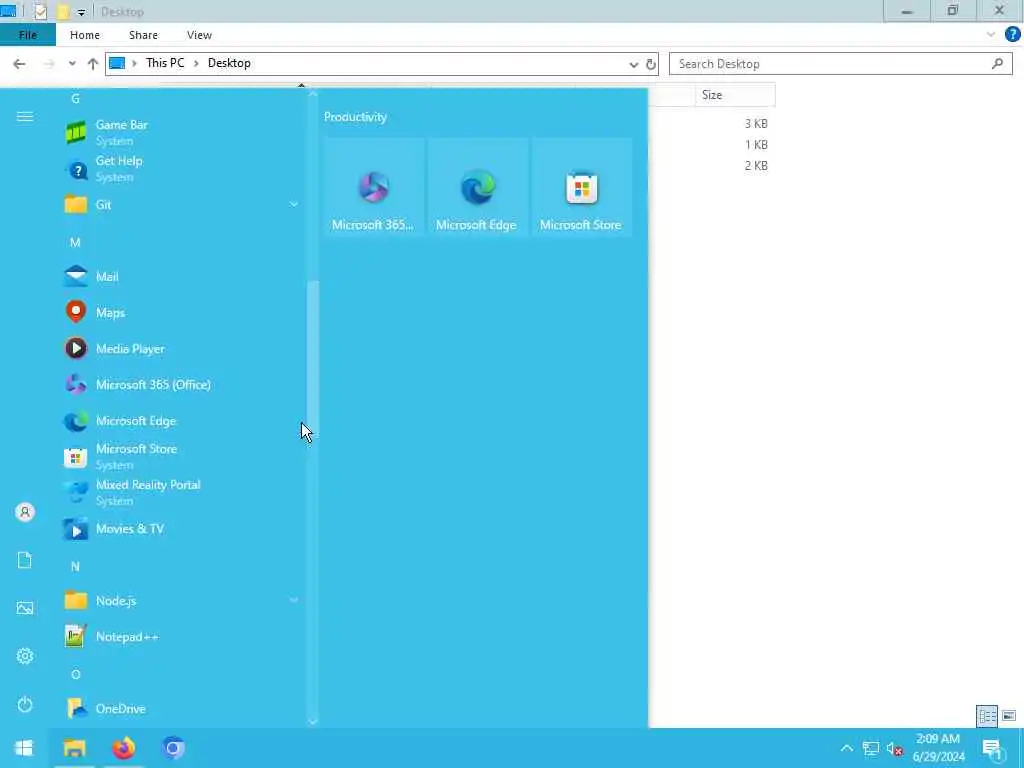Launch Chromium from the taskbar

coord(173,748)
